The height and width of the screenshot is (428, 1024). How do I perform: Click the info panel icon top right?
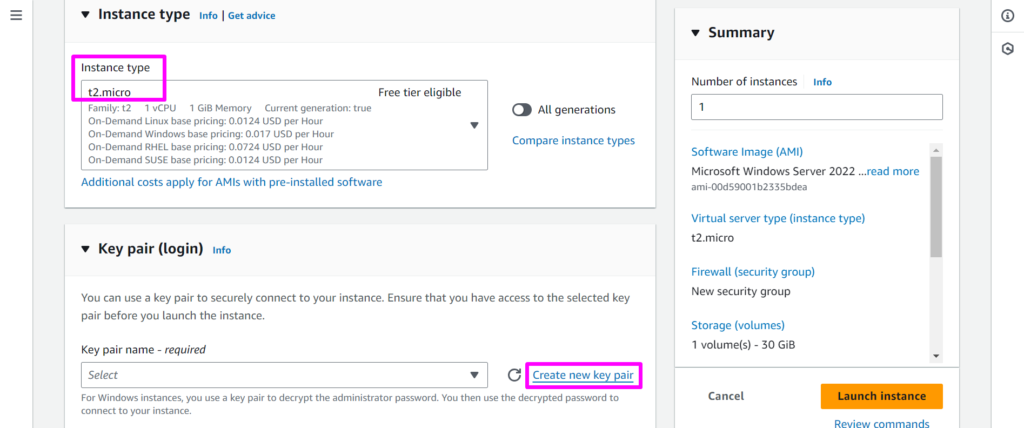[x=1007, y=16]
